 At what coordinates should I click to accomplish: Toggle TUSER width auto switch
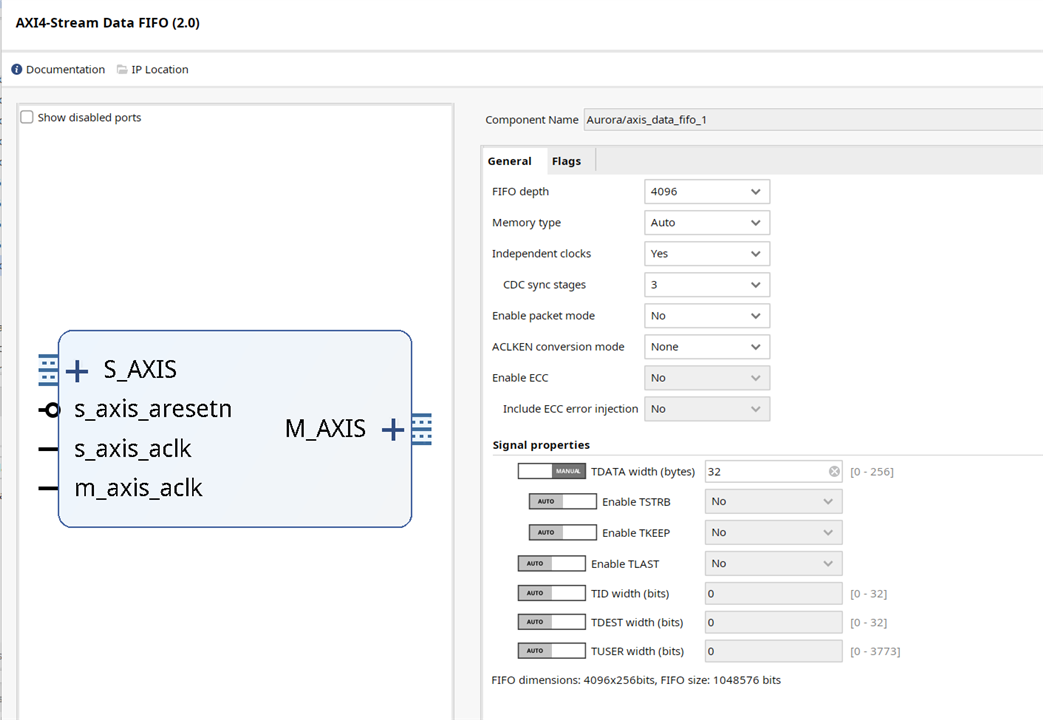coord(551,651)
